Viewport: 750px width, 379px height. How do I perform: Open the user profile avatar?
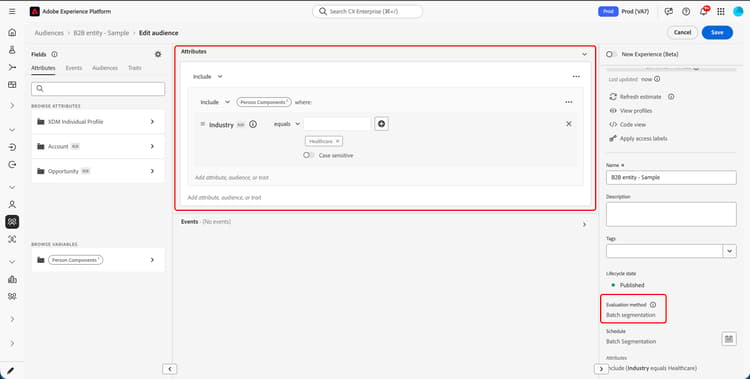738,11
